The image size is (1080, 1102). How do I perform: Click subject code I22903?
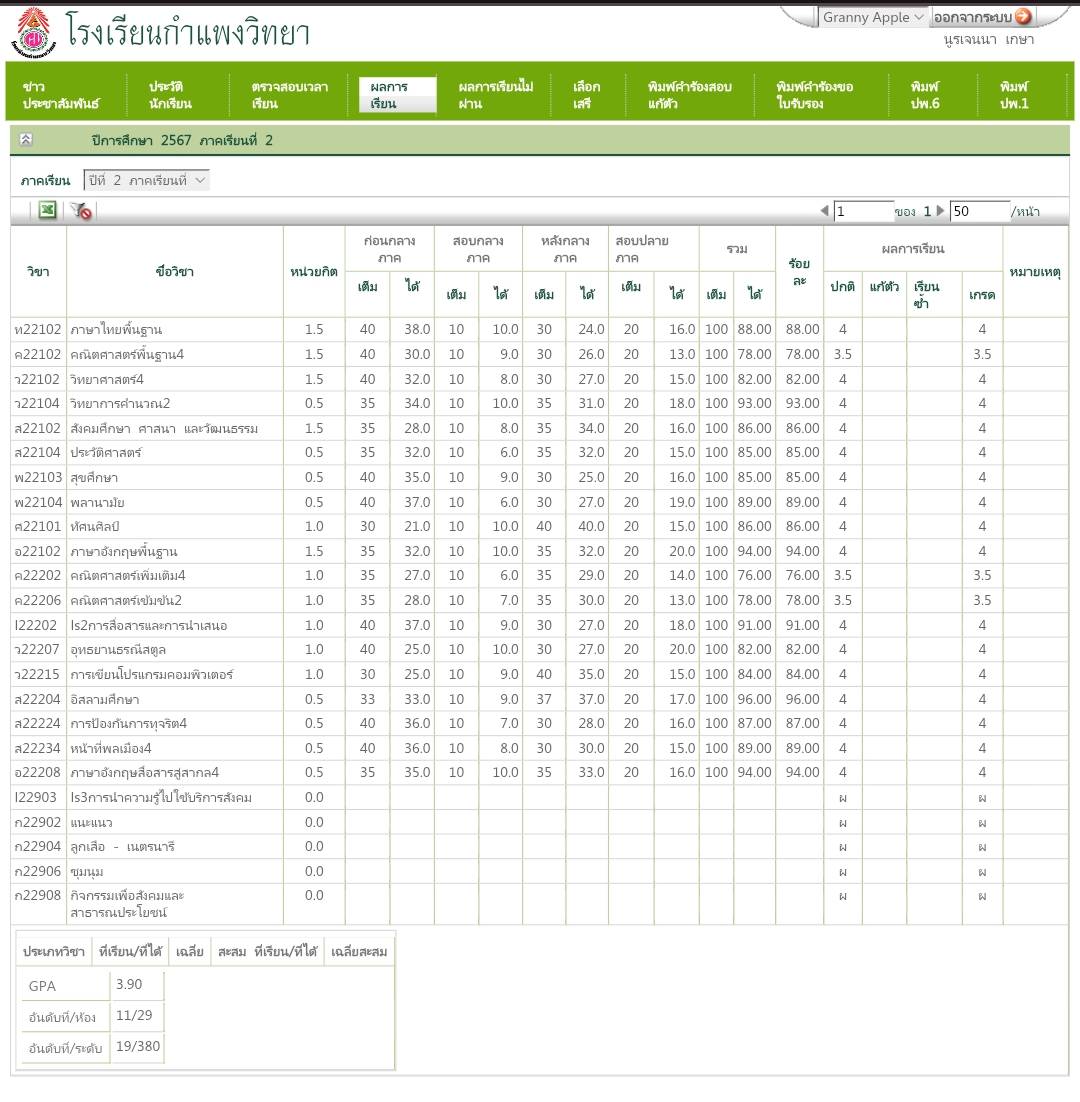point(35,797)
